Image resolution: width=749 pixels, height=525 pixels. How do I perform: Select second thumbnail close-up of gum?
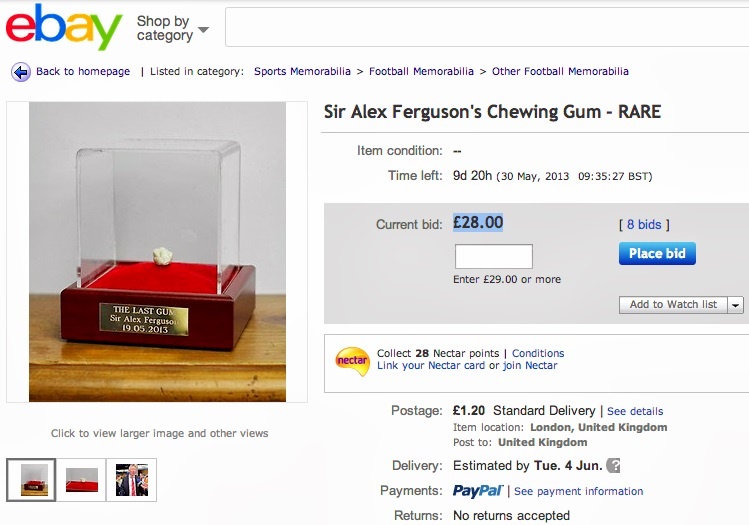[82, 480]
